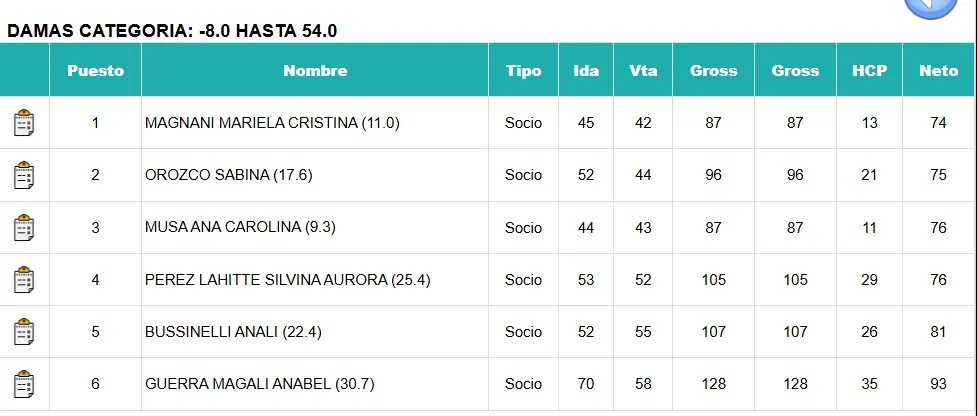The height and width of the screenshot is (416, 977).
Task: Open scorecard icon for Bussinelli Anali
Action: pos(24,332)
